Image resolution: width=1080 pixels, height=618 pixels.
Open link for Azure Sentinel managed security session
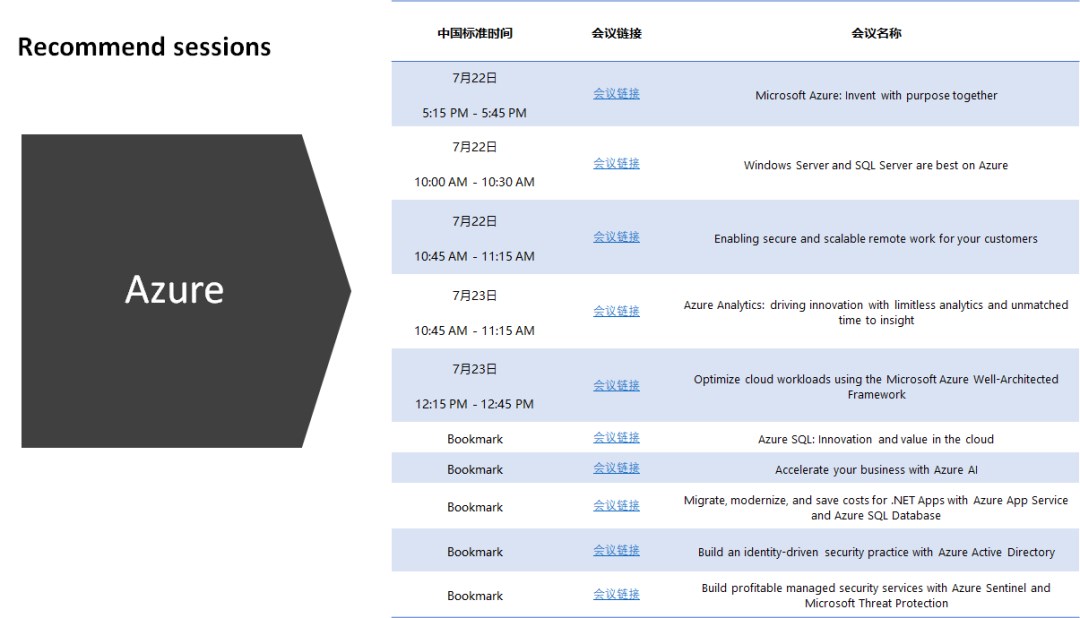(616, 595)
